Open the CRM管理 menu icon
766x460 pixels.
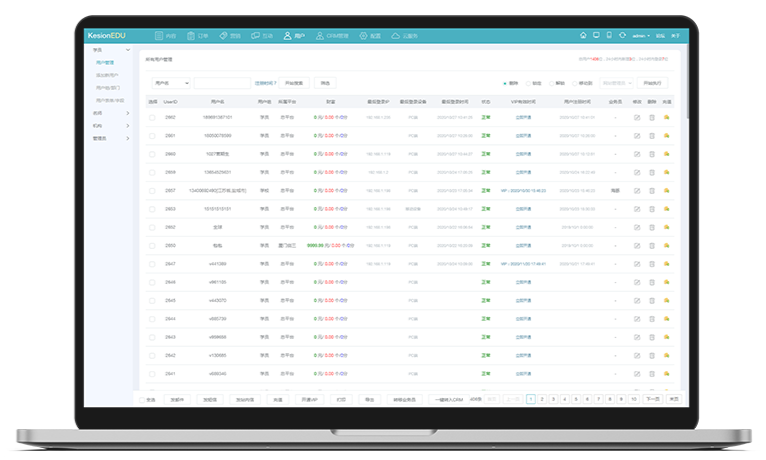click(317, 36)
